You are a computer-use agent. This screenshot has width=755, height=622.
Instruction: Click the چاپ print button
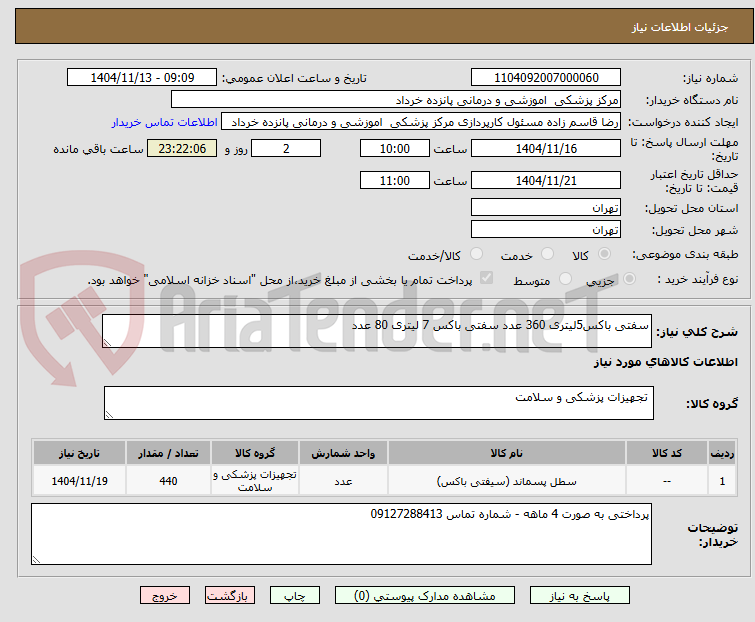click(295, 596)
